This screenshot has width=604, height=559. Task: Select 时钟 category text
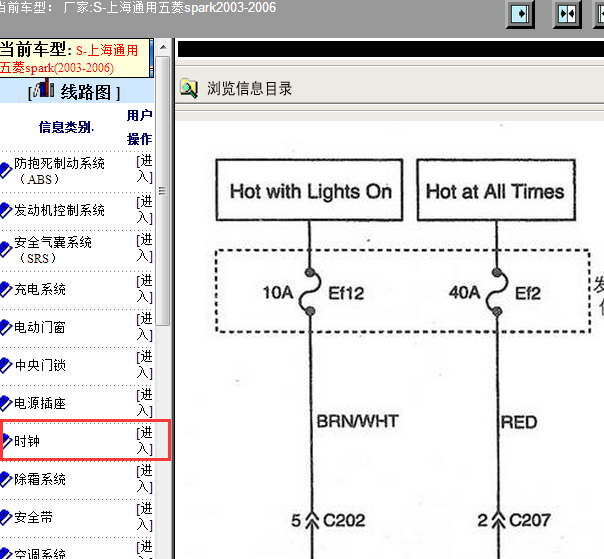click(27, 441)
